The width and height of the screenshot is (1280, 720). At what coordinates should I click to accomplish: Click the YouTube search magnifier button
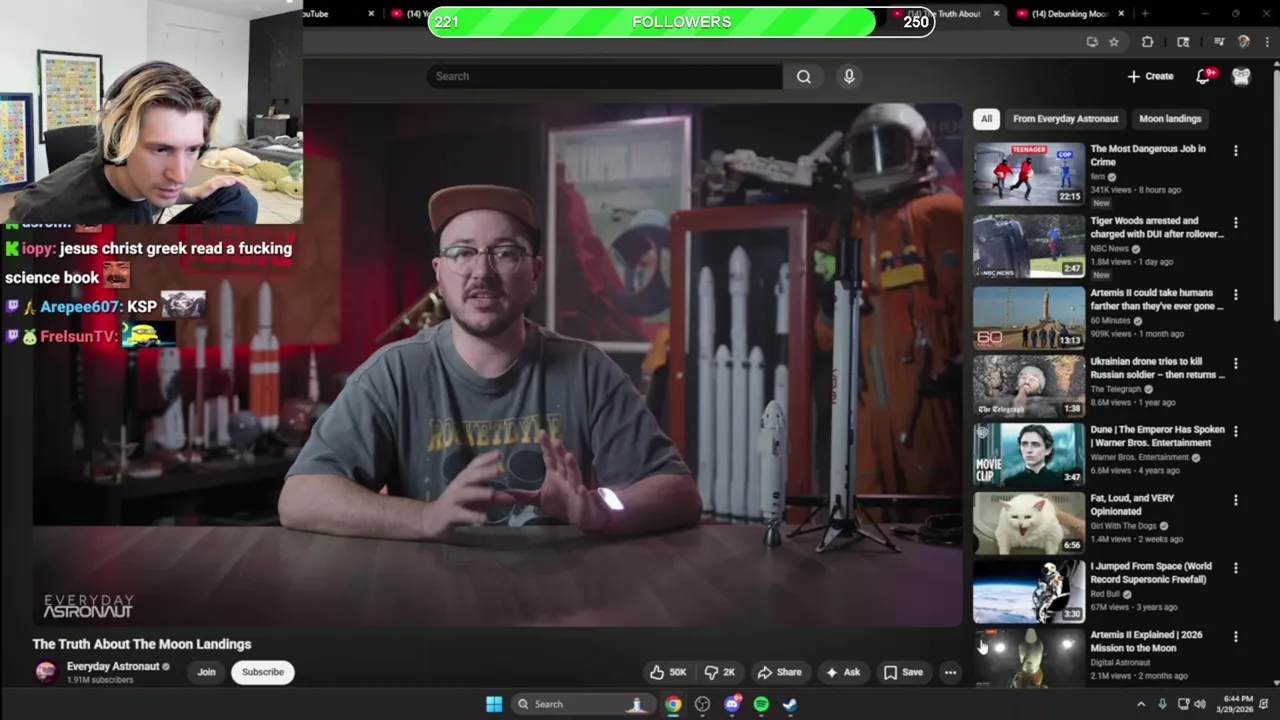pos(803,76)
